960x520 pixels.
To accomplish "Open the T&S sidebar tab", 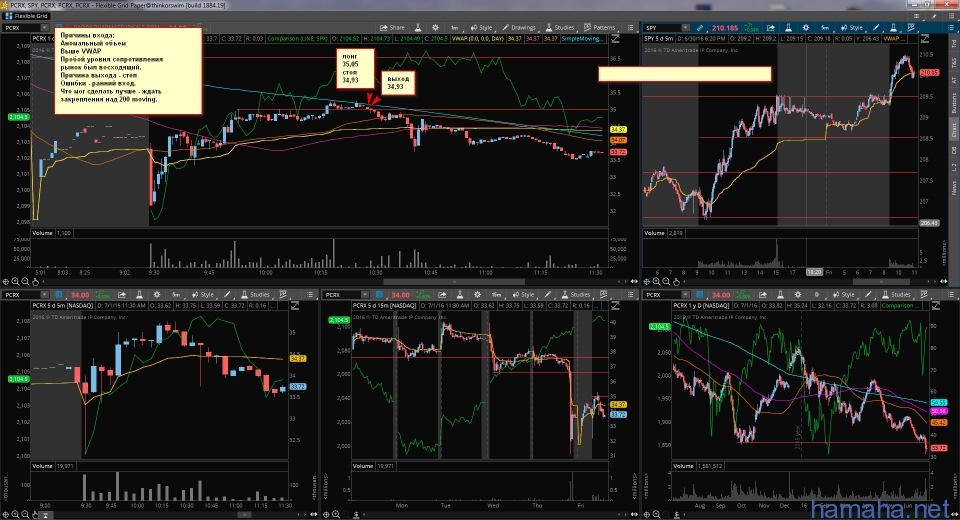I will pos(953,62).
